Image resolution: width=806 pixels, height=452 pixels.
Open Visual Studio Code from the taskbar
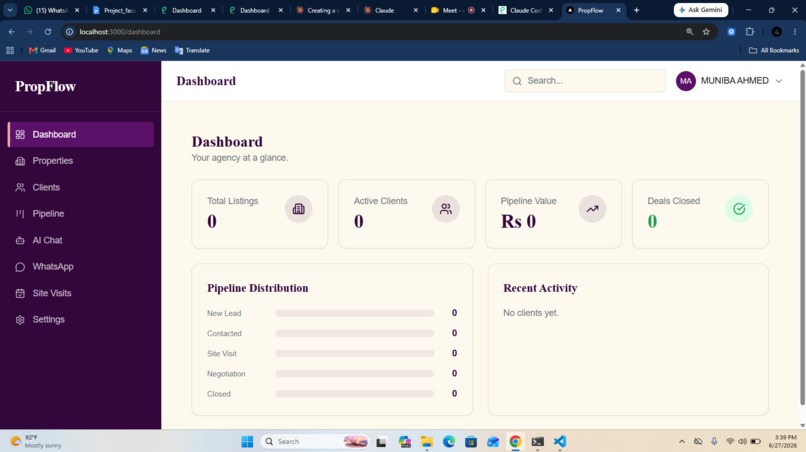coord(560,441)
